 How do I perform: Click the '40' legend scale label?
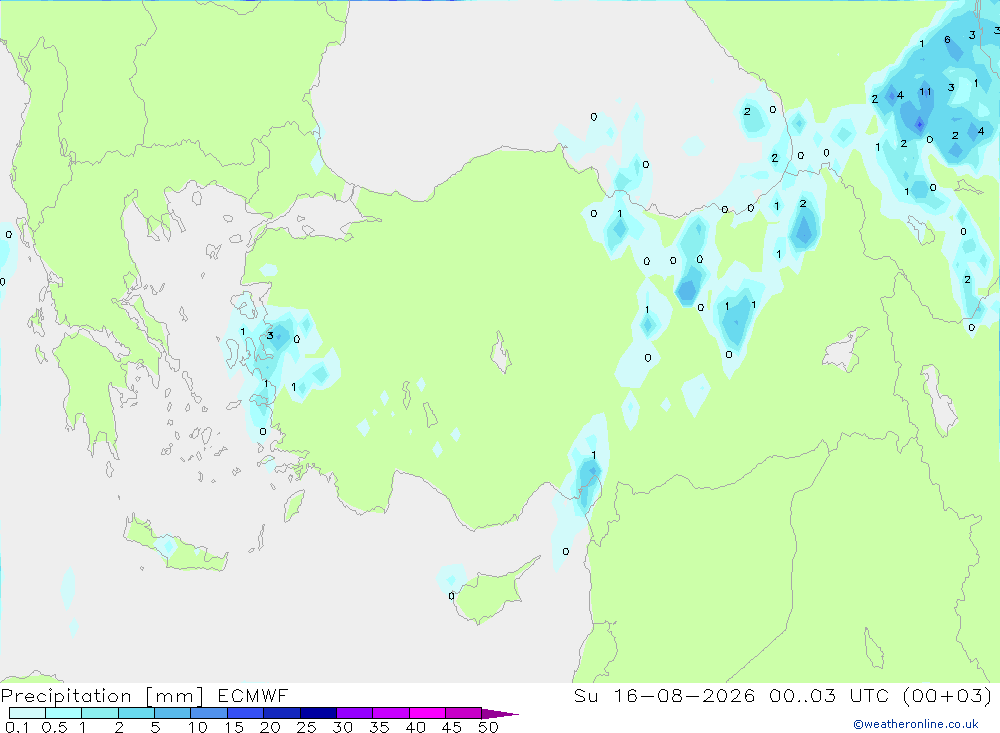pos(416,727)
